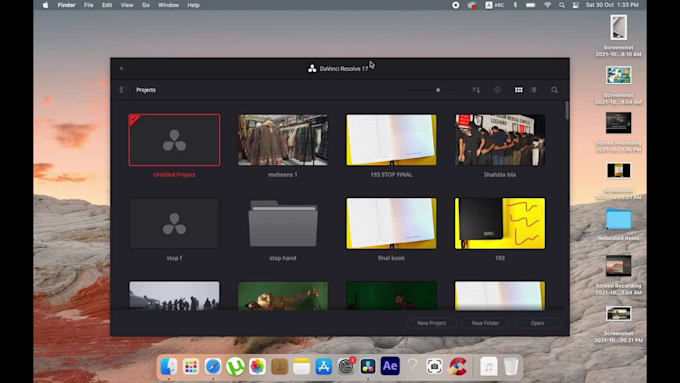The height and width of the screenshot is (383, 680).
Task: Open Photos from the Dock
Action: click(257, 367)
